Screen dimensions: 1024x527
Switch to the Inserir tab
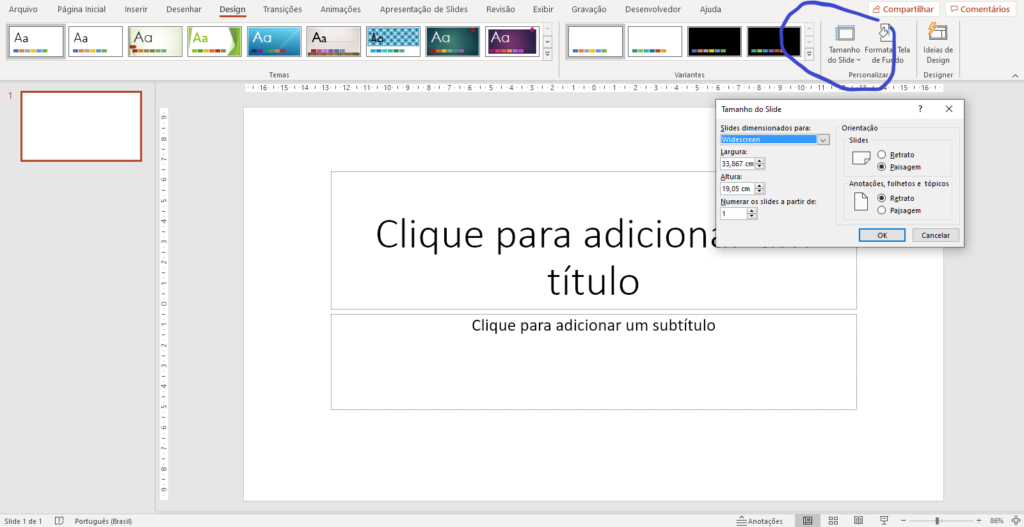tap(136, 10)
